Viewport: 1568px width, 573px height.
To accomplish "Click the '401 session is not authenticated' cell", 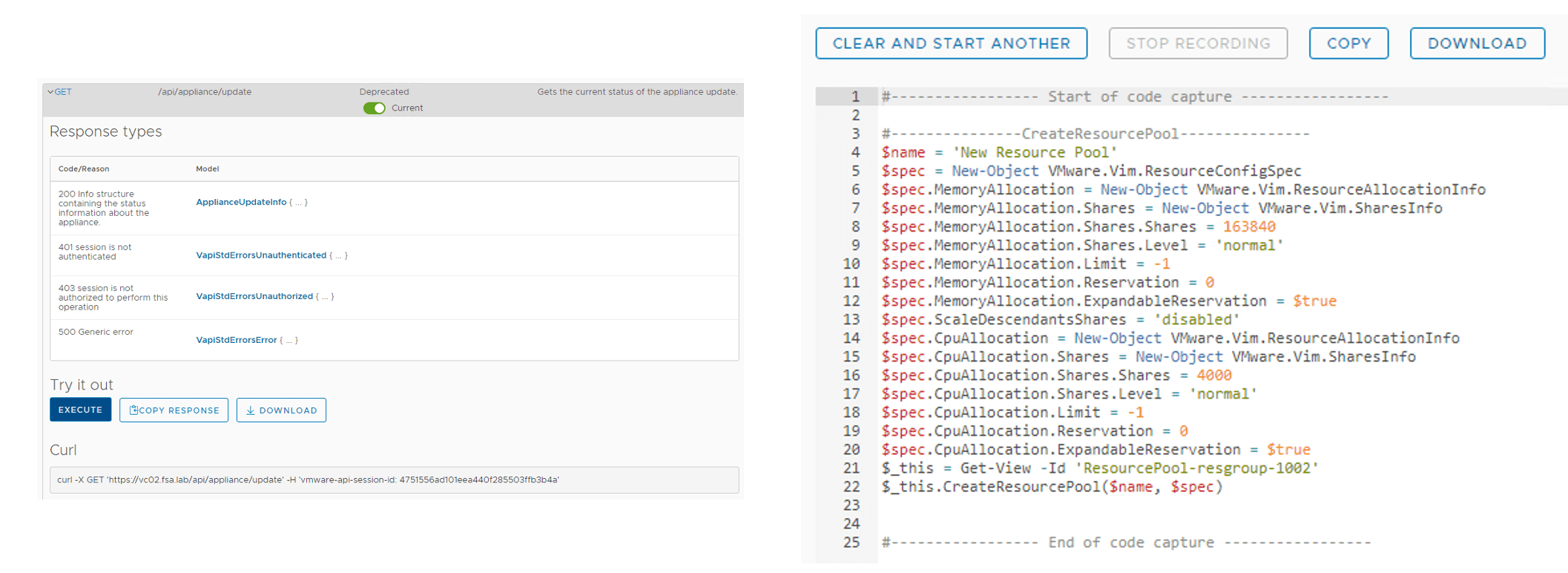I will (x=95, y=252).
